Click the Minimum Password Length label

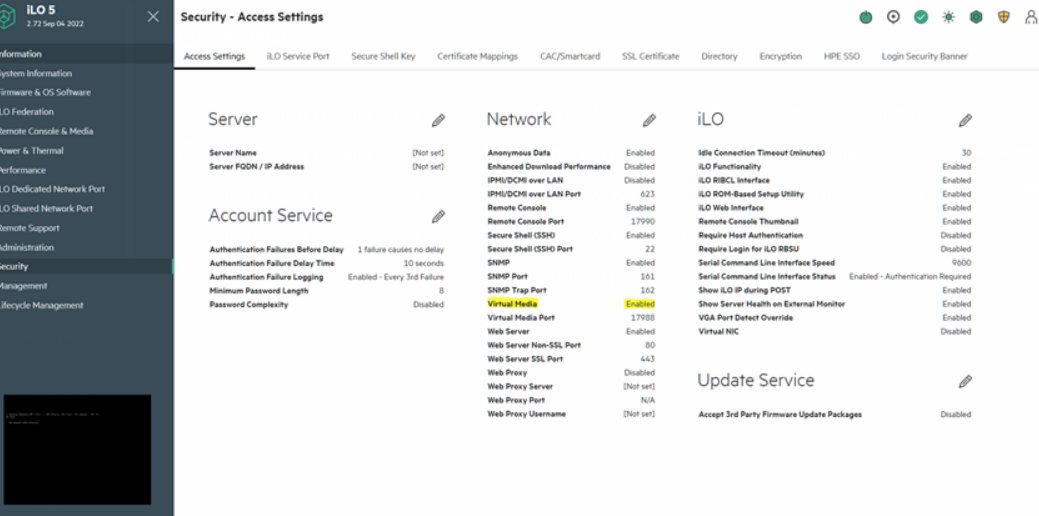[259, 291]
